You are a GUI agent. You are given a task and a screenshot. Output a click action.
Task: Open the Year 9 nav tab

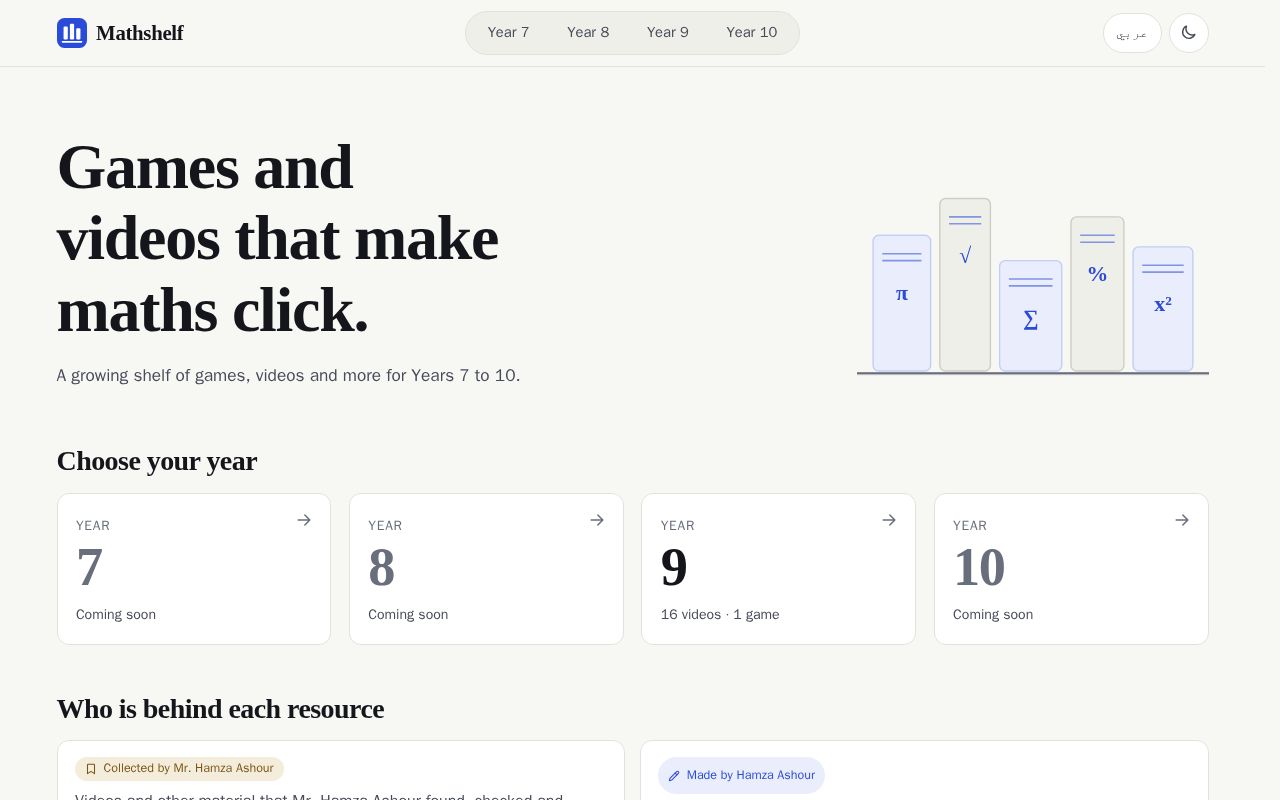(667, 33)
